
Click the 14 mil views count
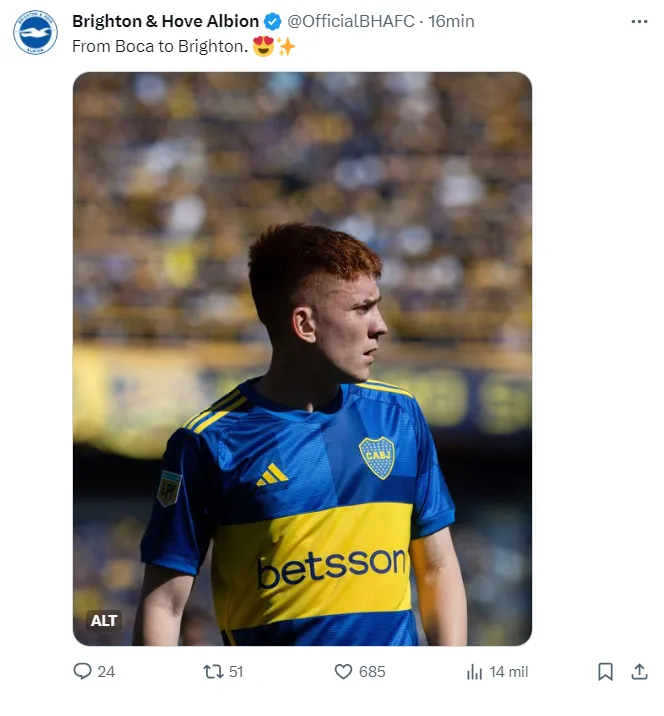(508, 672)
